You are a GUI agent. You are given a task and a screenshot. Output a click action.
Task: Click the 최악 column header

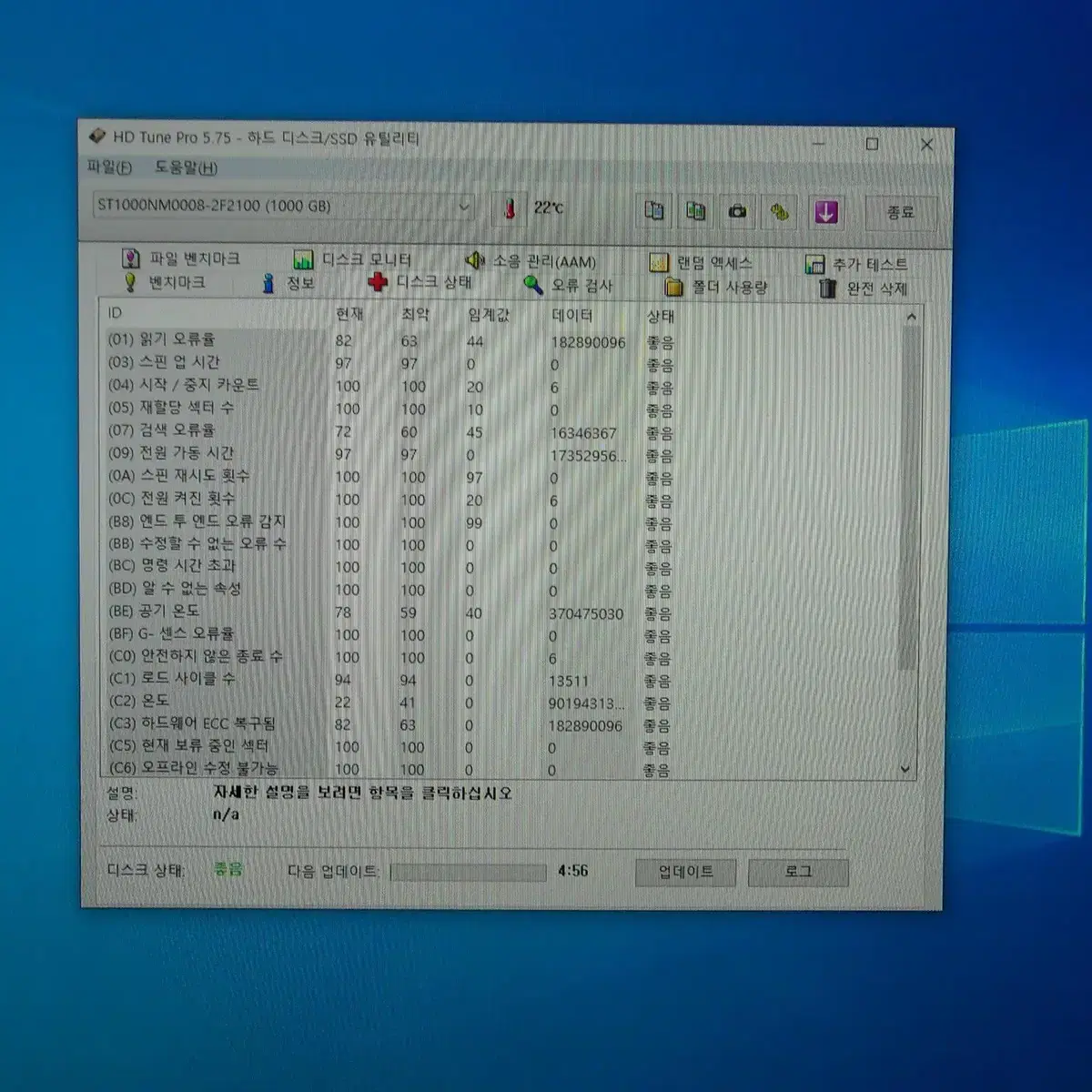point(415,314)
